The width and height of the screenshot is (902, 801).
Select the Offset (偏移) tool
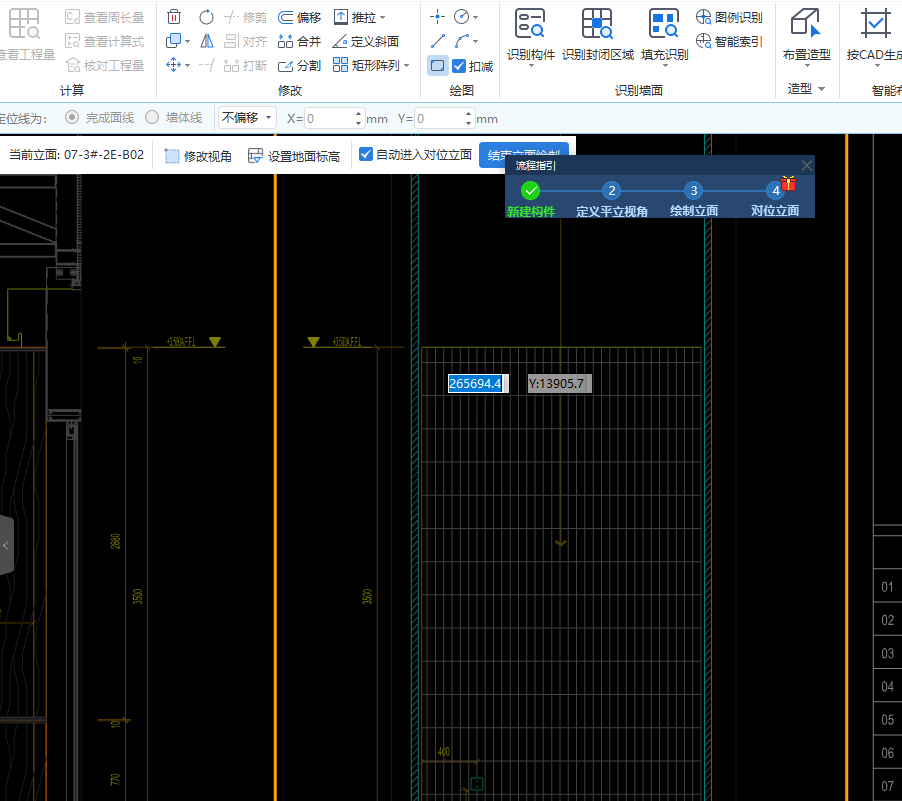pos(299,18)
